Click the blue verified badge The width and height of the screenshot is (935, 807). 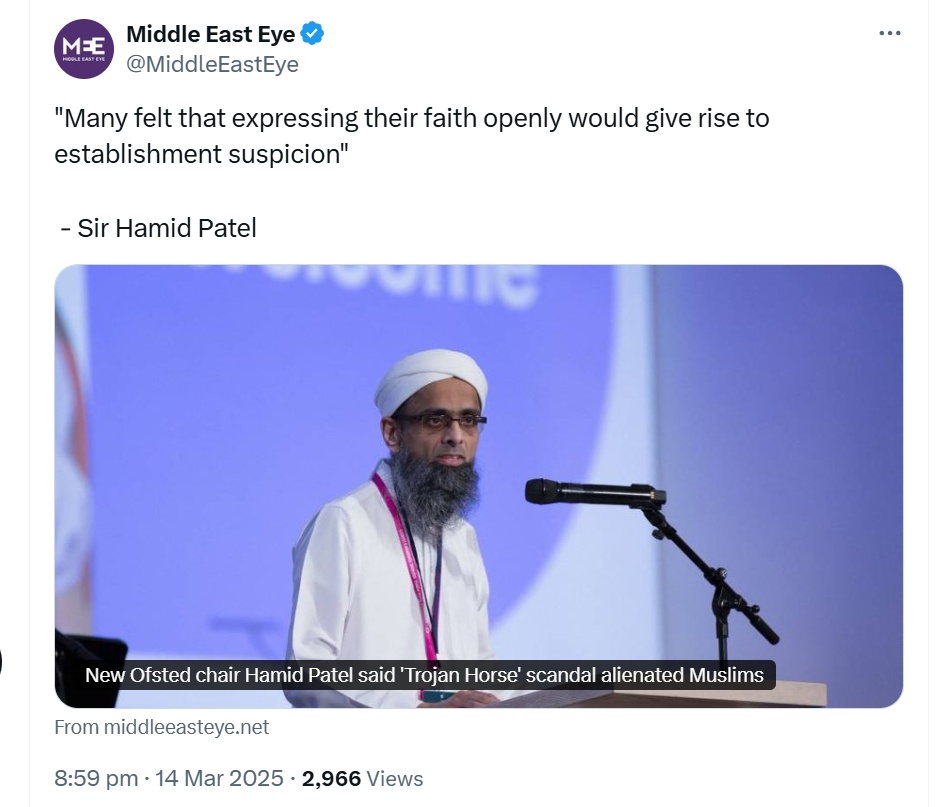[x=313, y=35]
